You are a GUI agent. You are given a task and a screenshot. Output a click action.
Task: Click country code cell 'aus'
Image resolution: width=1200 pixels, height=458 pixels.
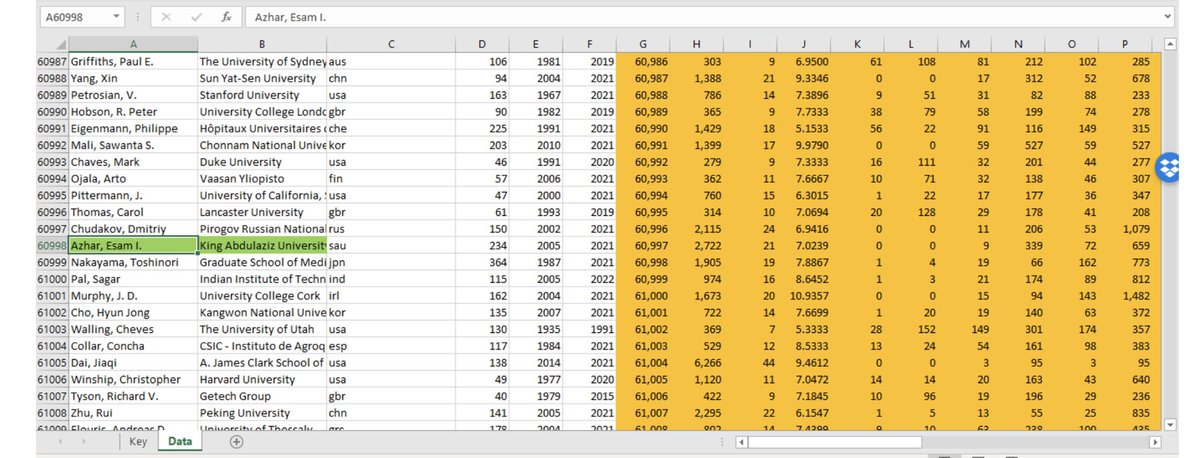pos(391,62)
